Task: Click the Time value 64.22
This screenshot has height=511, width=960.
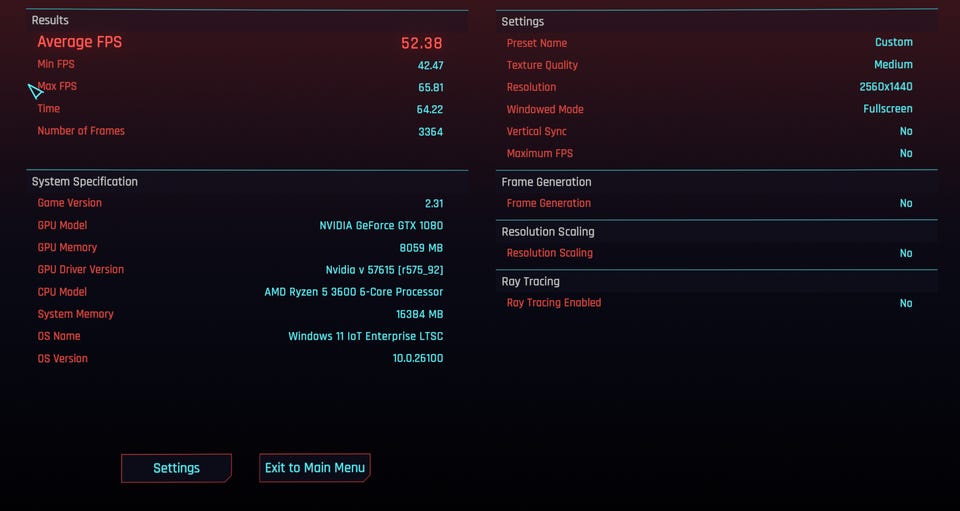Action: (430, 110)
